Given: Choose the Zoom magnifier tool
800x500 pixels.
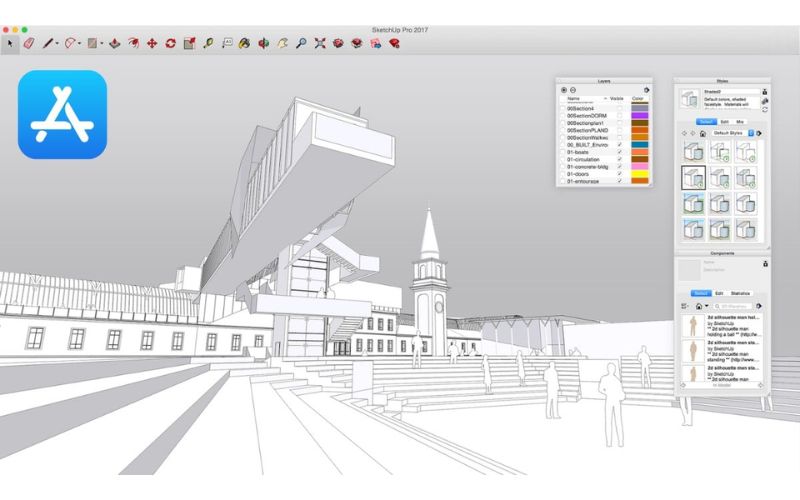Looking at the screenshot, I should point(301,44).
